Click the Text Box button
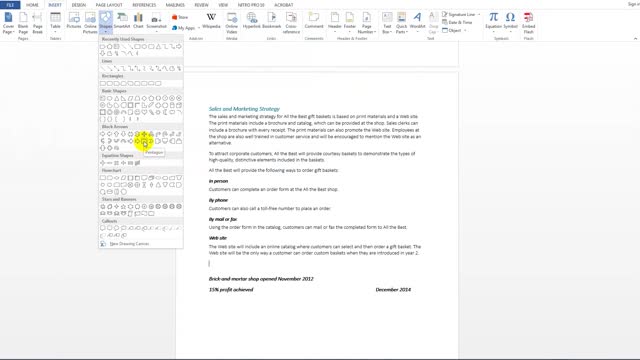This screenshot has height=360, width=640. tap(387, 23)
